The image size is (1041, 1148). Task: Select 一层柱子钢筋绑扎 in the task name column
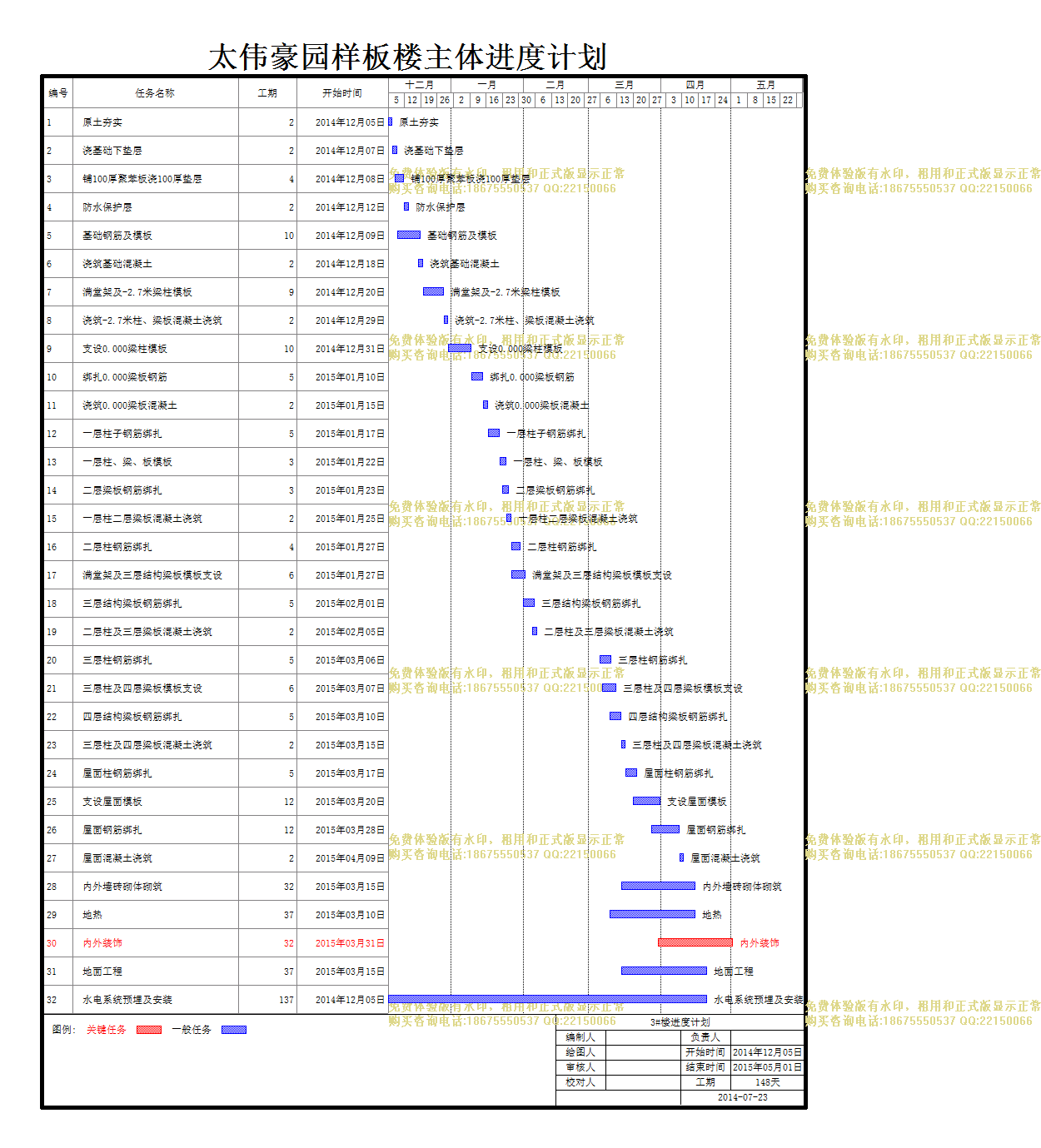point(122,434)
